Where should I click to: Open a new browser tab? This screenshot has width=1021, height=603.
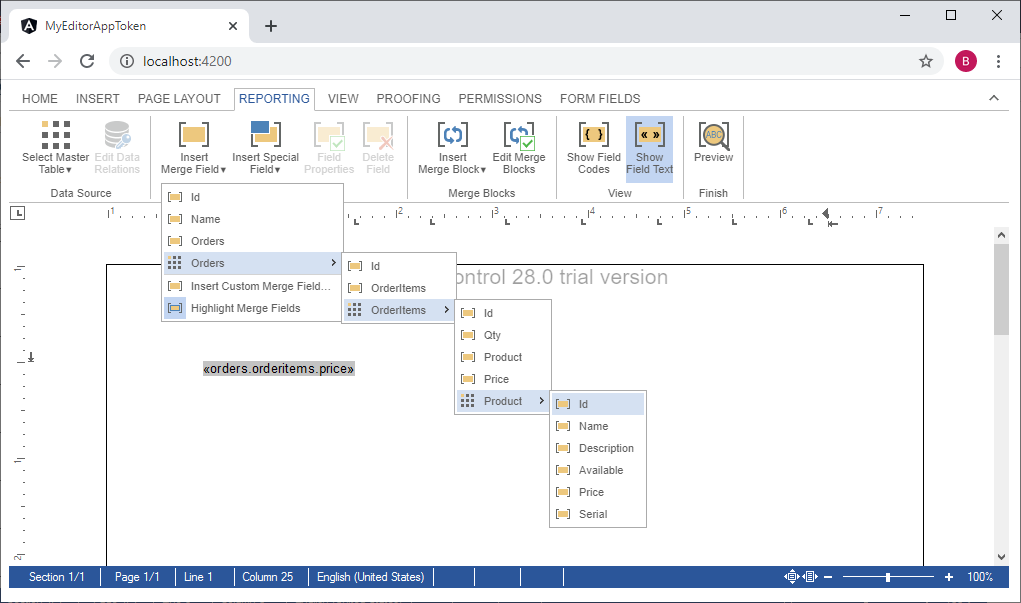pyautogui.click(x=271, y=26)
